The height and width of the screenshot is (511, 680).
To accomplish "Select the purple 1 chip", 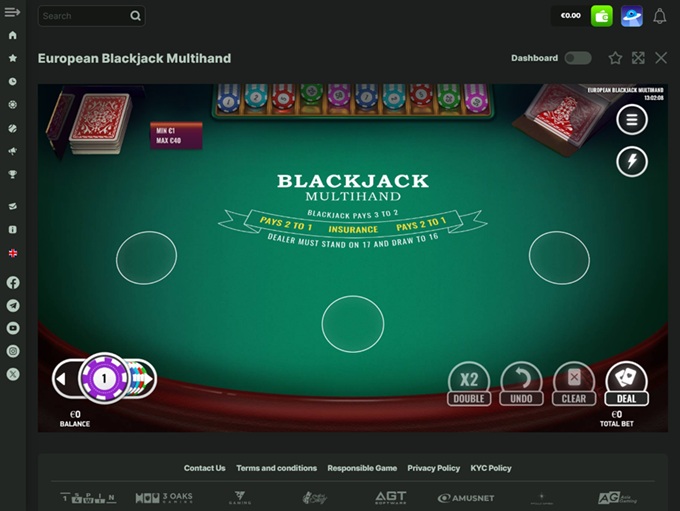I will pyautogui.click(x=104, y=379).
